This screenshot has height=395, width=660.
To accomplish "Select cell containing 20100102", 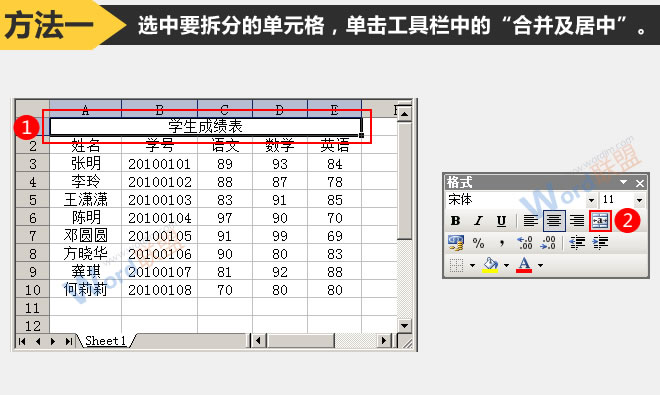I will tap(160, 181).
